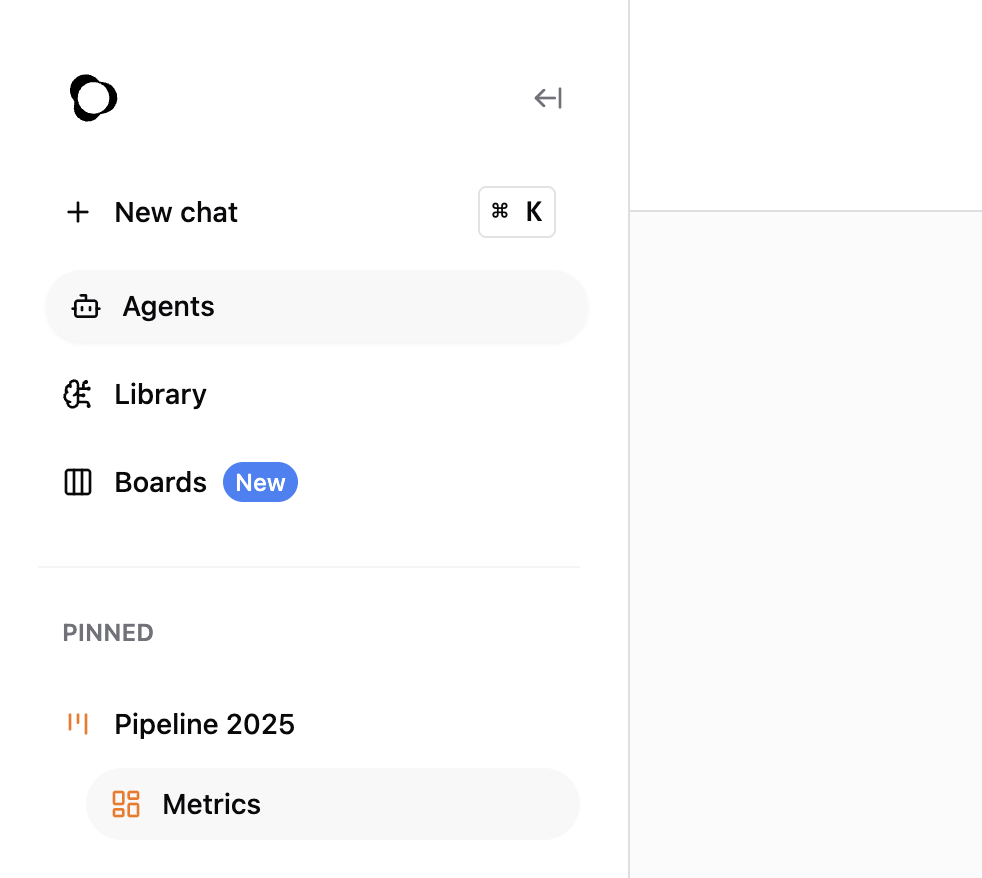Open the Pipeline 2025 pinned item
Screen dimensions: 982x878
[205, 724]
